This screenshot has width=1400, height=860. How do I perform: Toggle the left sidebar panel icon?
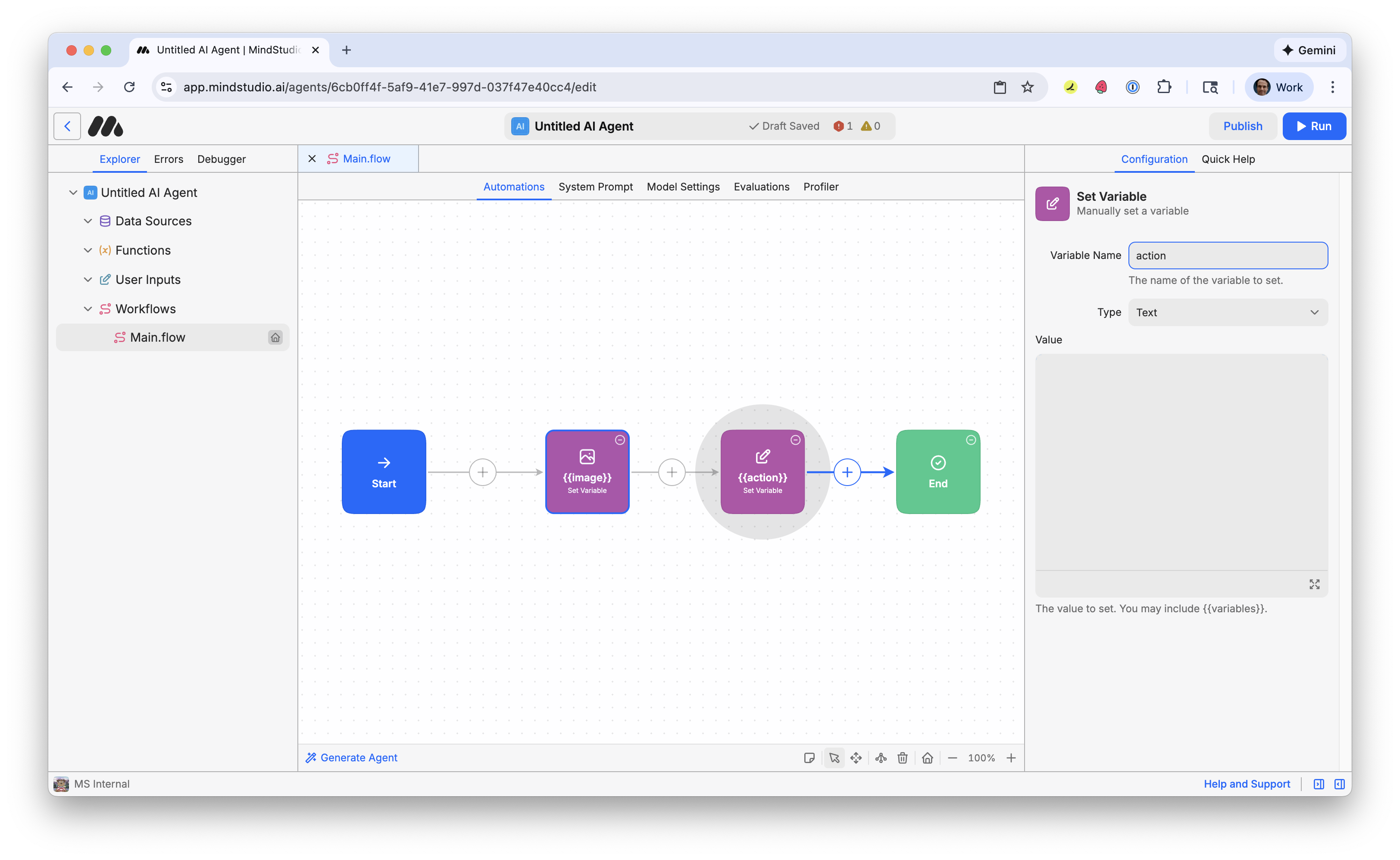pos(1319,784)
